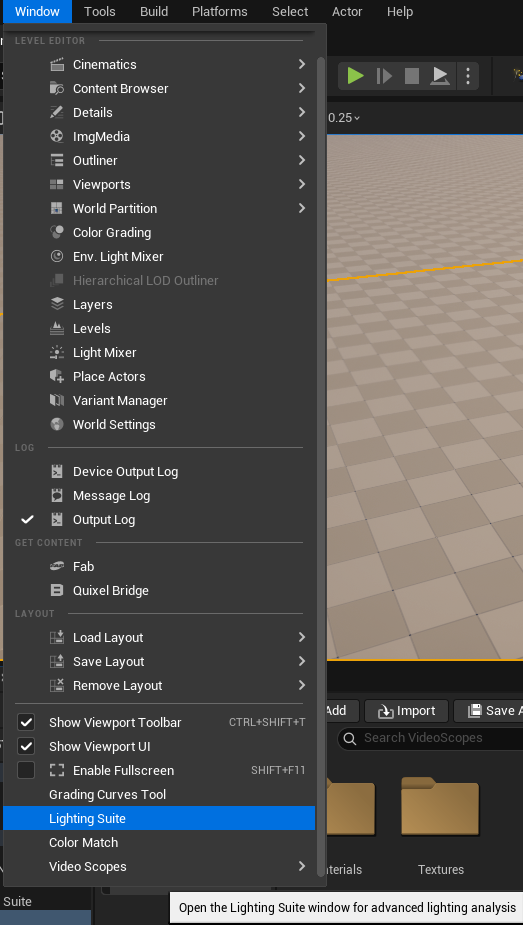Expand the Details submenu arrow
The height and width of the screenshot is (925, 523).
(x=302, y=112)
